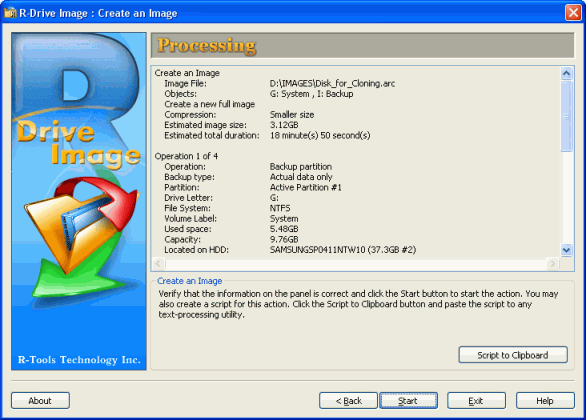
Task: Click the file system value NTFS
Action: tap(280, 208)
